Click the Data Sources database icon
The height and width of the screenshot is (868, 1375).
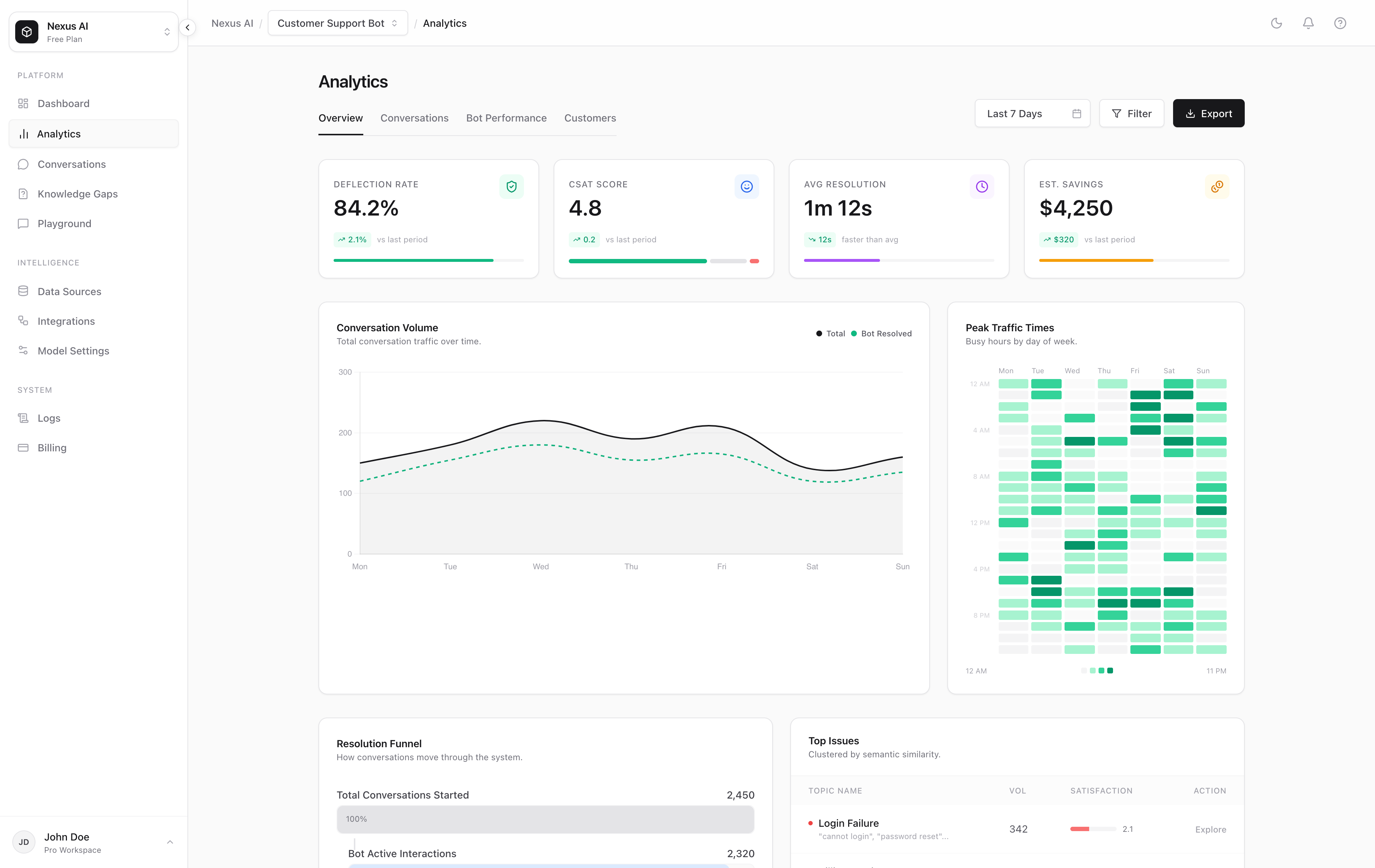23,291
